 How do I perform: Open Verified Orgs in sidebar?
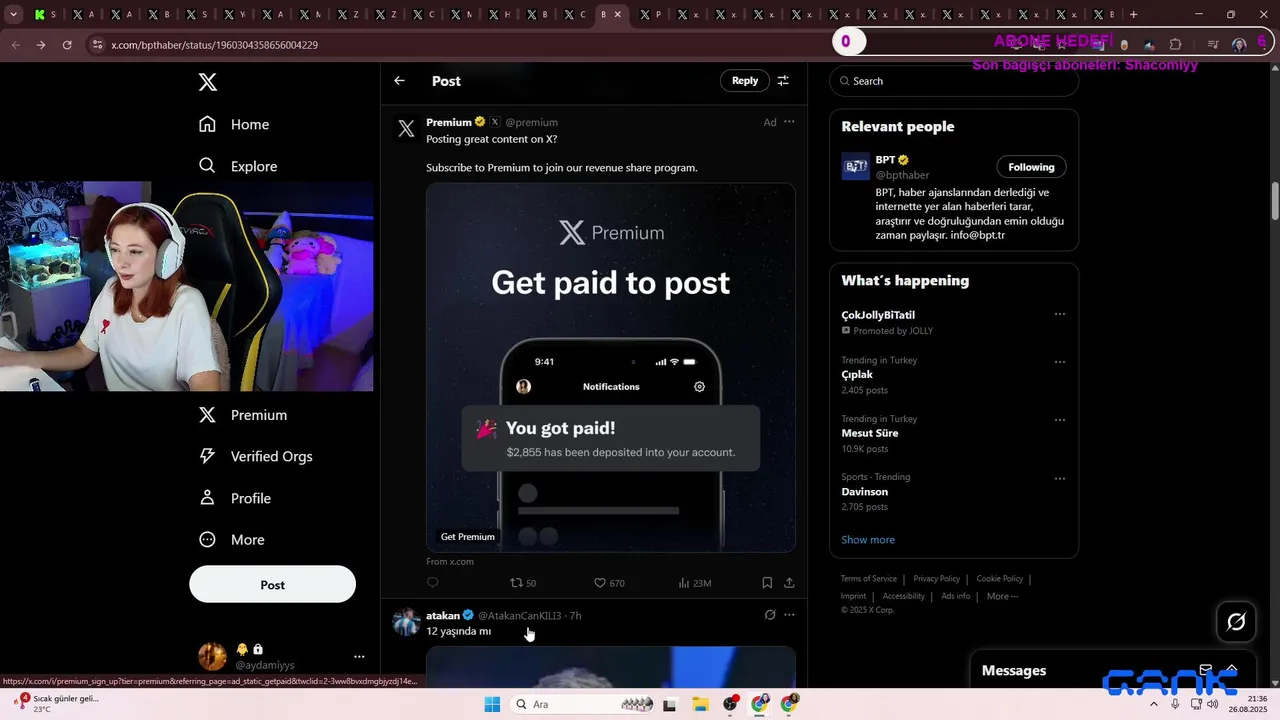pyautogui.click(x=255, y=456)
